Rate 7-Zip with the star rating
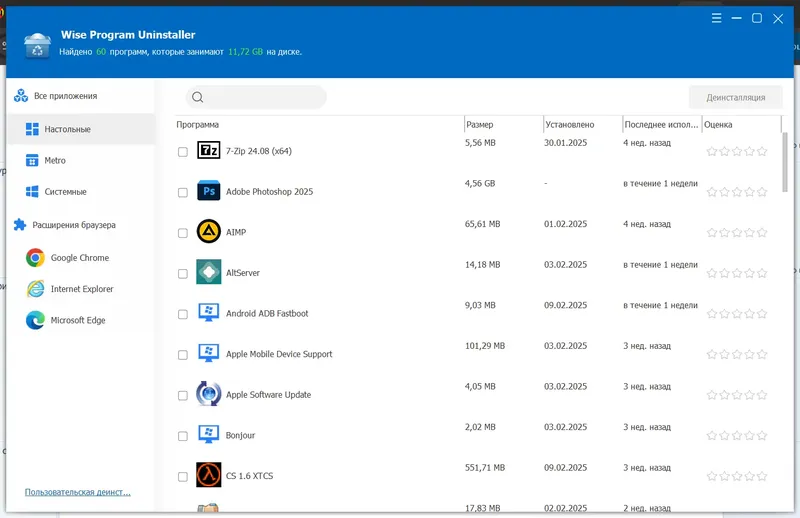This screenshot has height=518, width=800. [x=737, y=151]
